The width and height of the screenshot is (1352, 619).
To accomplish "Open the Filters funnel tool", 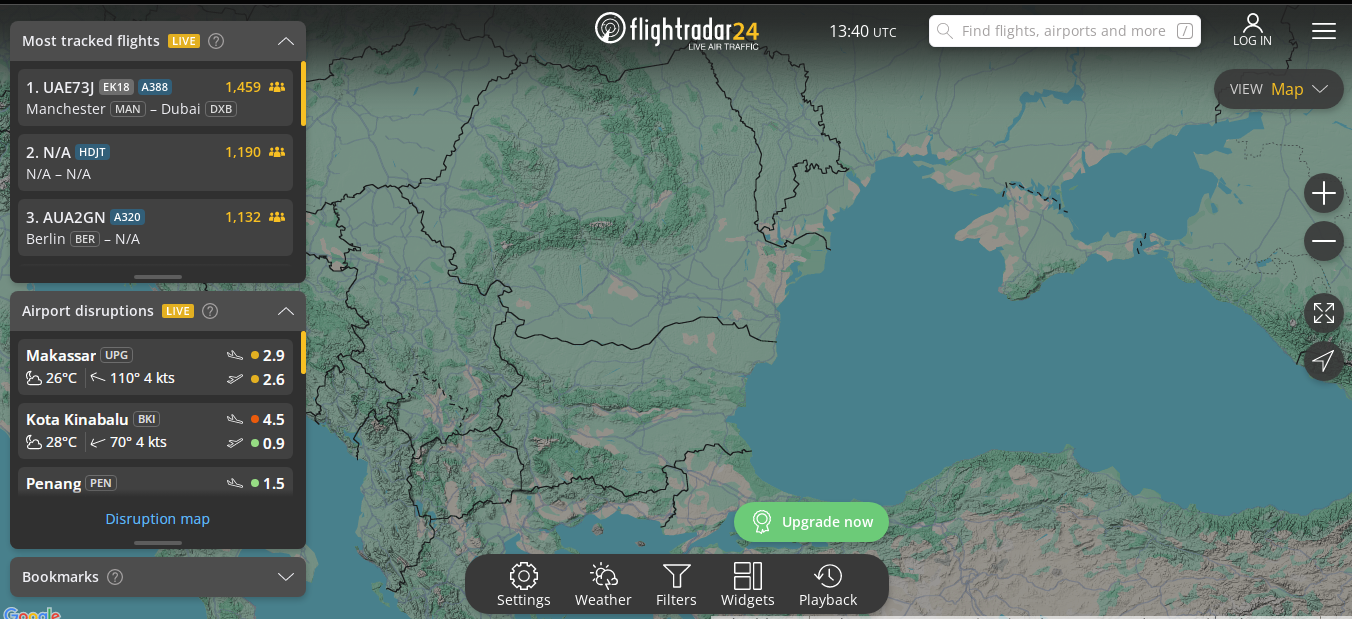I will (676, 585).
